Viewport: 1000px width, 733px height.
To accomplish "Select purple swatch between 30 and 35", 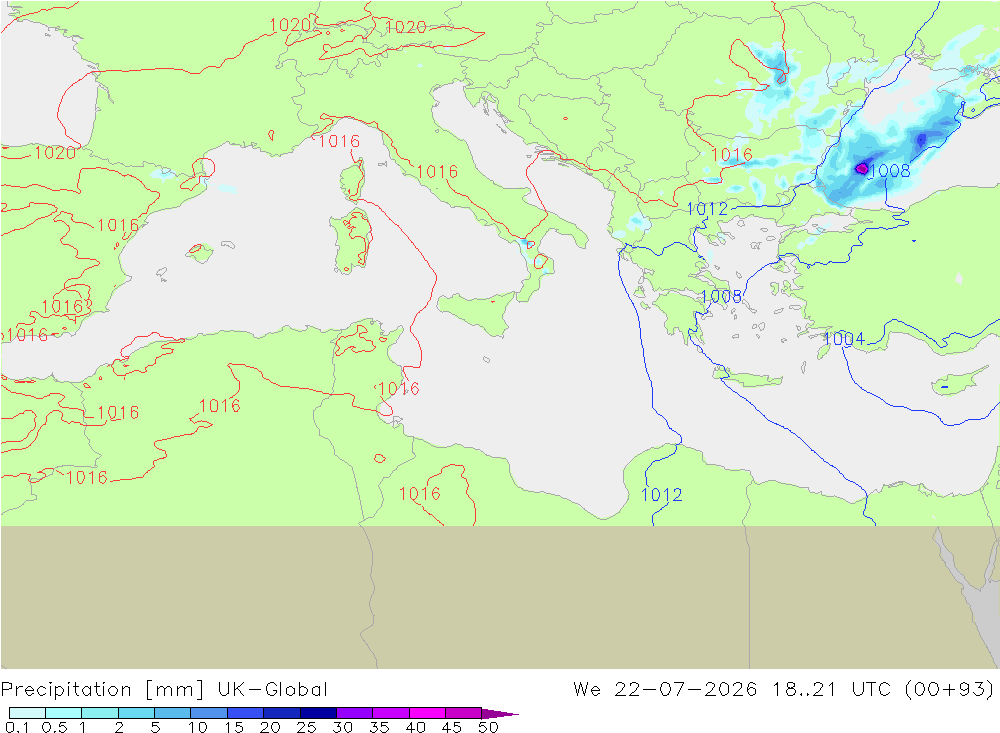I will click(355, 713).
